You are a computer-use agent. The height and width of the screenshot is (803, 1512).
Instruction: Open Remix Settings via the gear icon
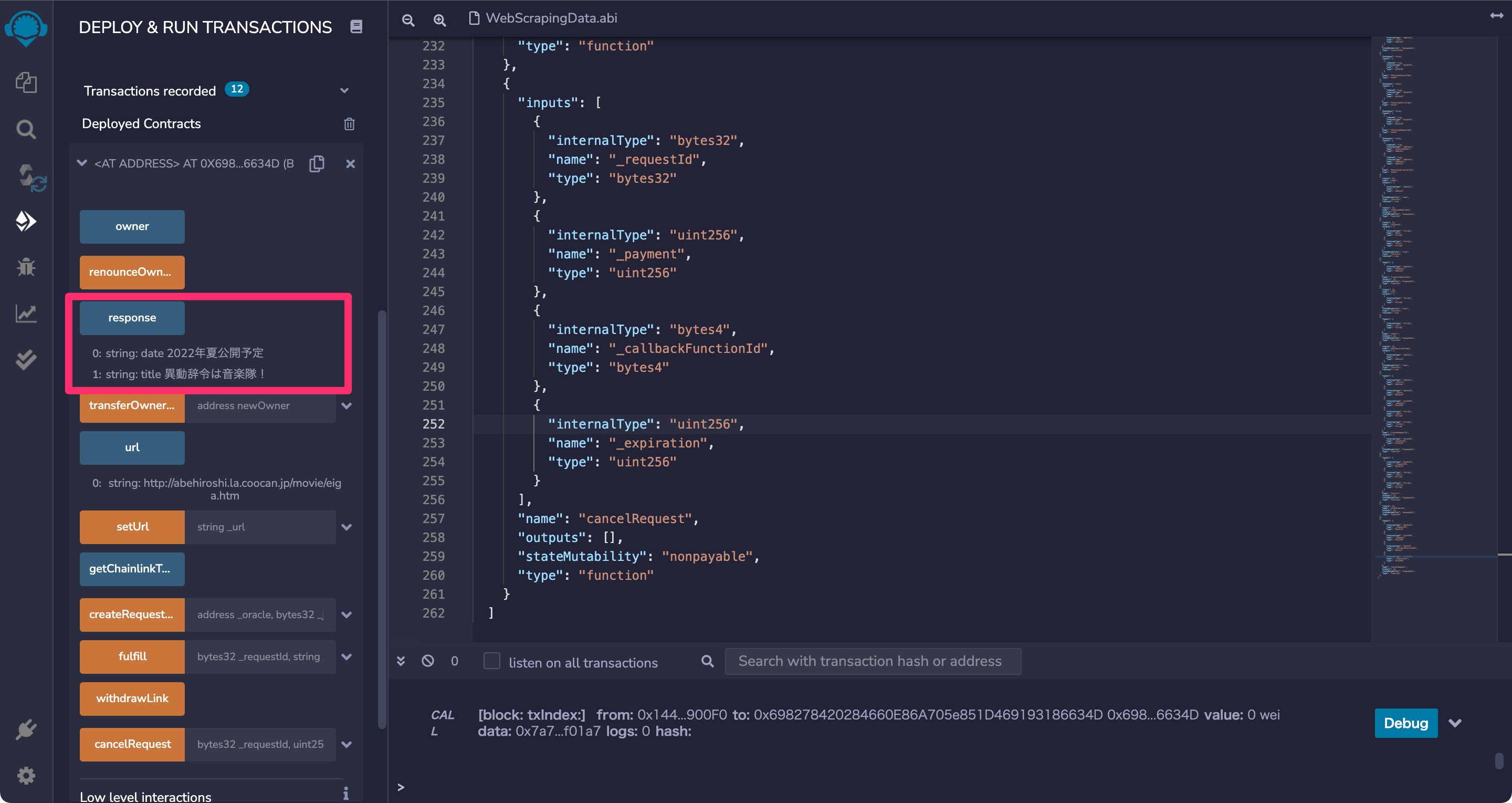coord(26,775)
